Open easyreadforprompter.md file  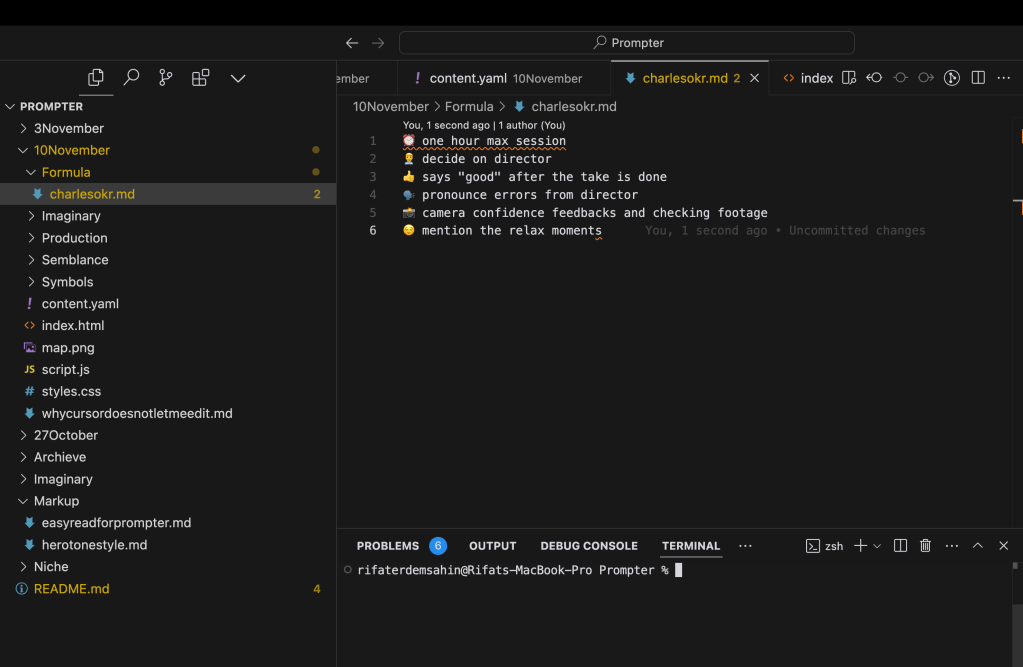pos(168,523)
